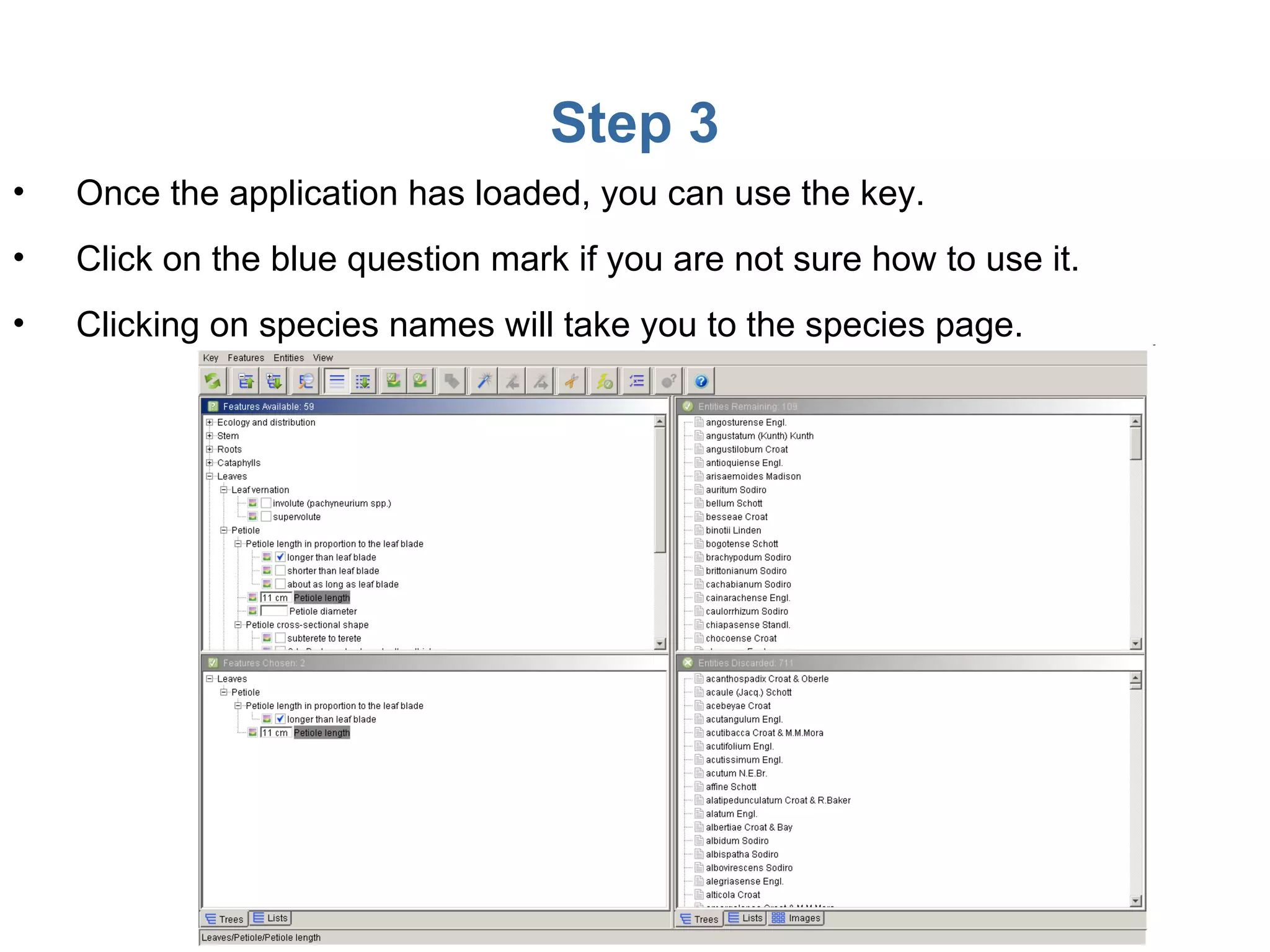Check about as long as leaf blade
Viewport: 1270px width, 952px height.
point(280,584)
